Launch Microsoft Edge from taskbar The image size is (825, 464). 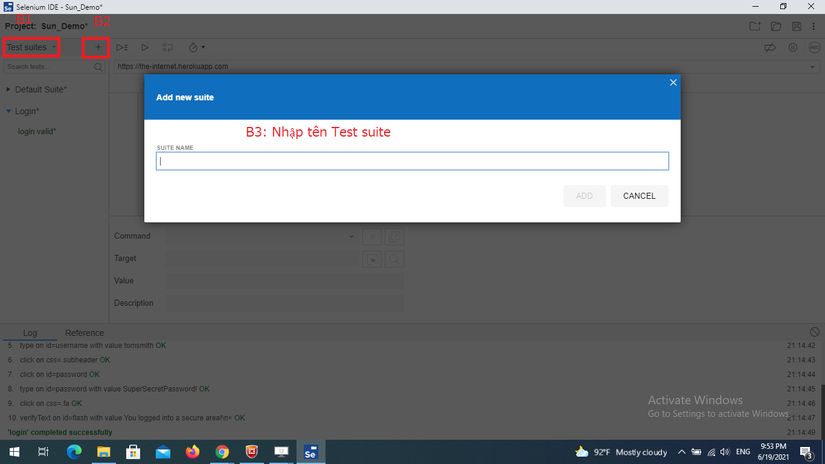coord(74,452)
